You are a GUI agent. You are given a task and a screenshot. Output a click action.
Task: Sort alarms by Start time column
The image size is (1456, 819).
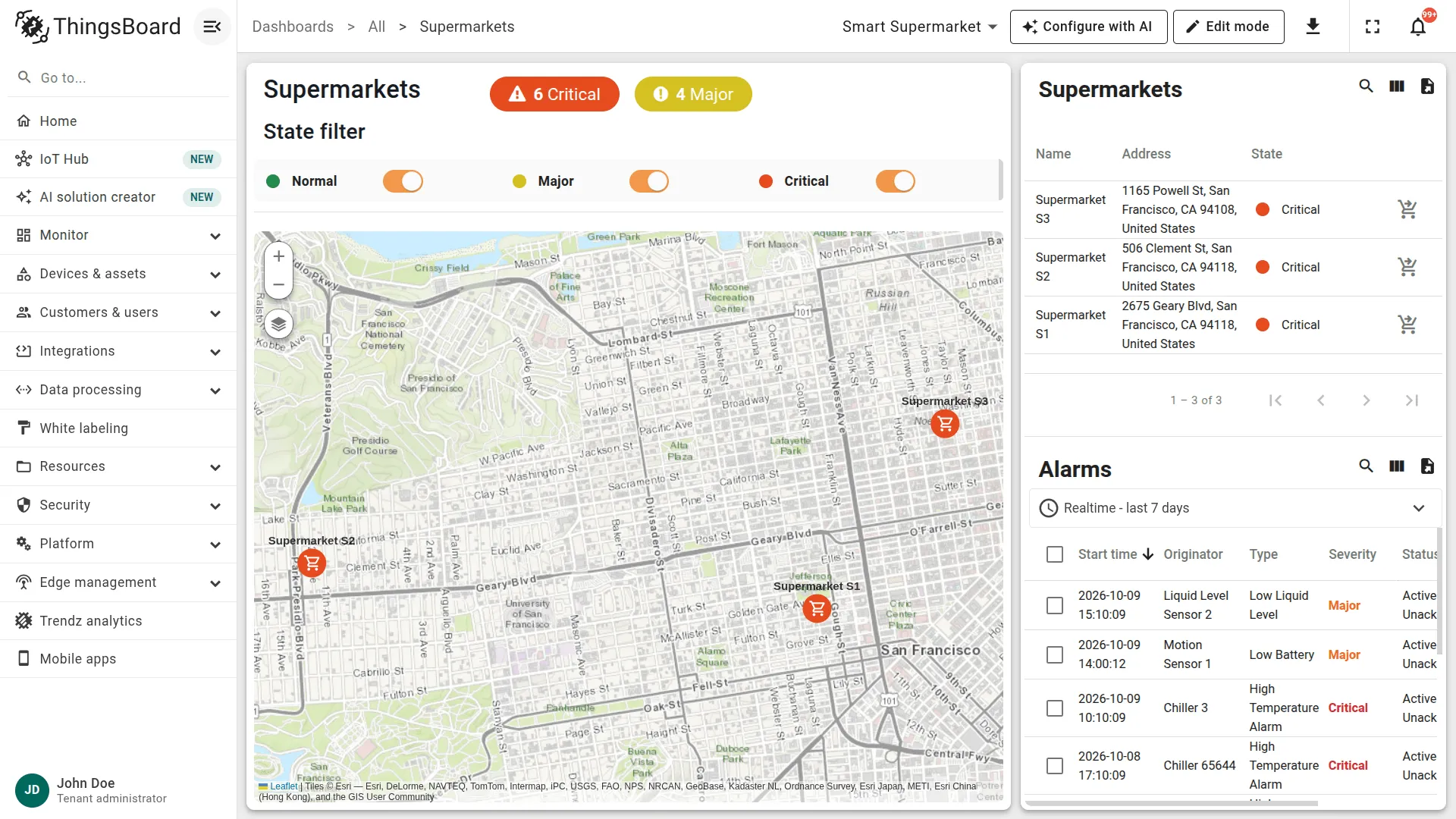click(x=1116, y=554)
